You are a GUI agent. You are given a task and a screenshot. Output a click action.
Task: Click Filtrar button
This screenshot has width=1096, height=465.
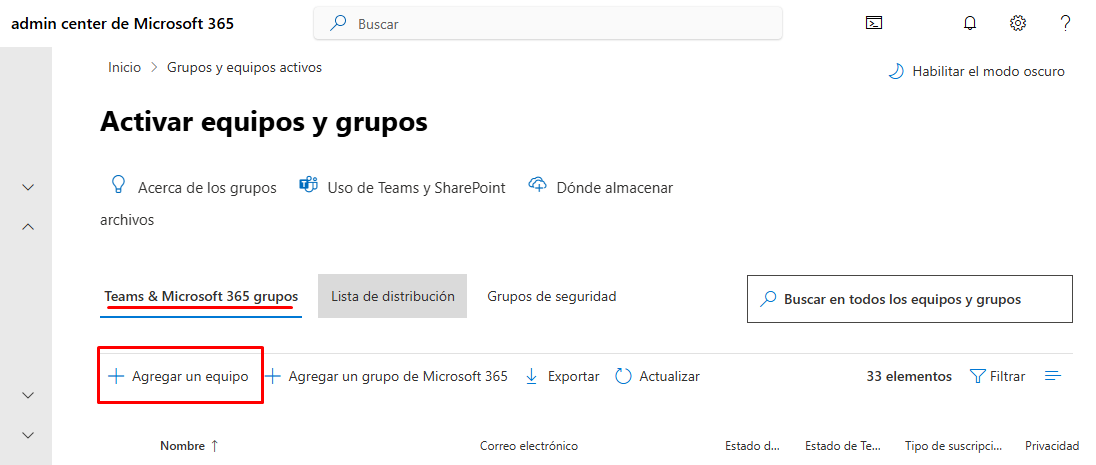pos(997,376)
